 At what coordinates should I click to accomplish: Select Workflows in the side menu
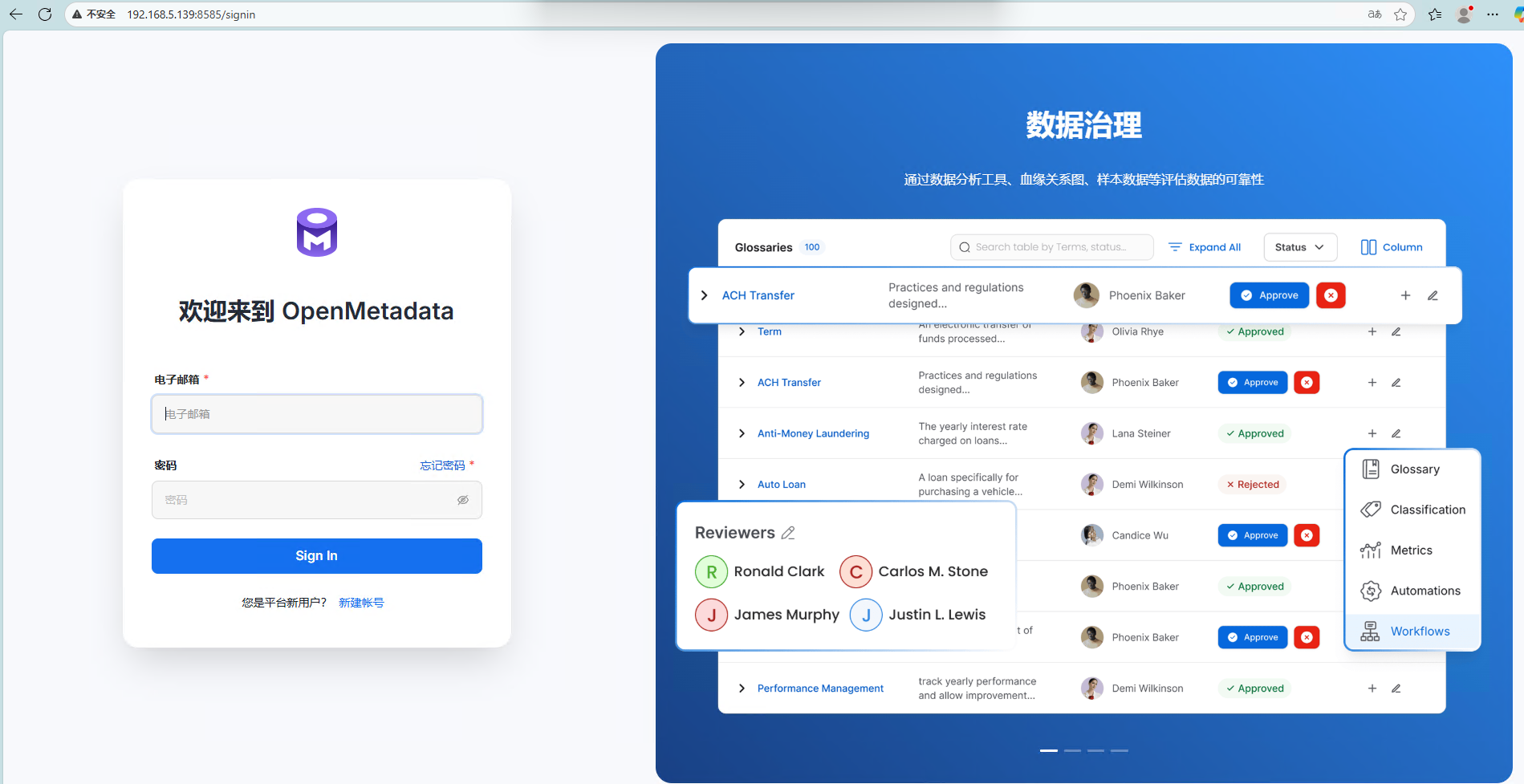click(x=1412, y=632)
